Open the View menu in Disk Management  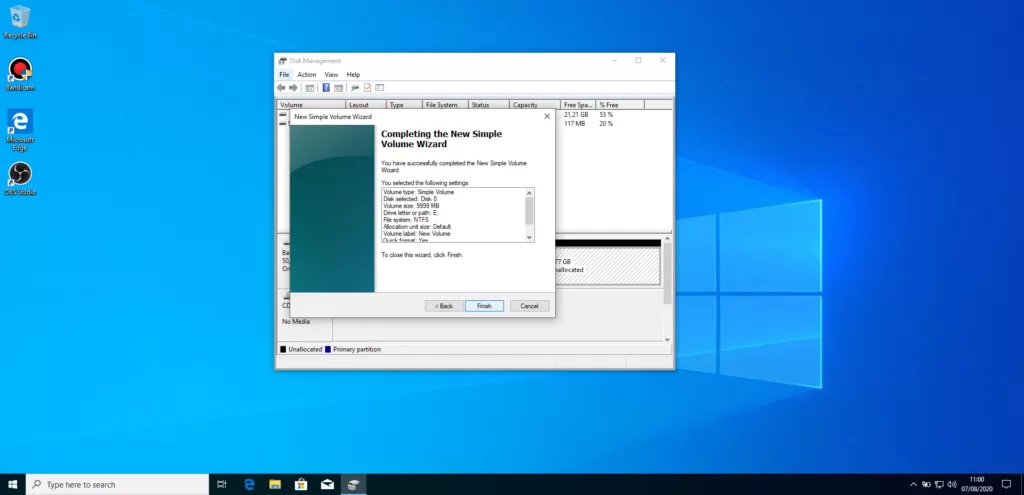[331, 75]
